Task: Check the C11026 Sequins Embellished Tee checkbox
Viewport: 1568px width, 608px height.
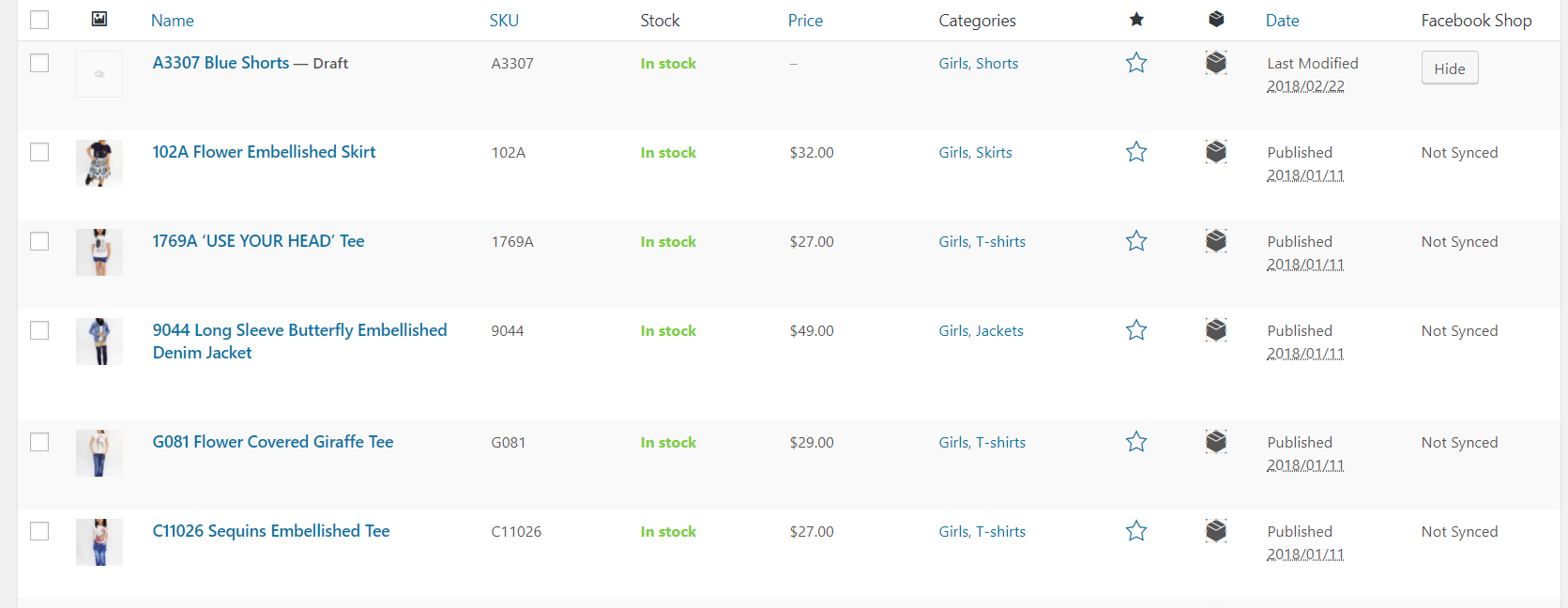Action: pyautogui.click(x=39, y=531)
